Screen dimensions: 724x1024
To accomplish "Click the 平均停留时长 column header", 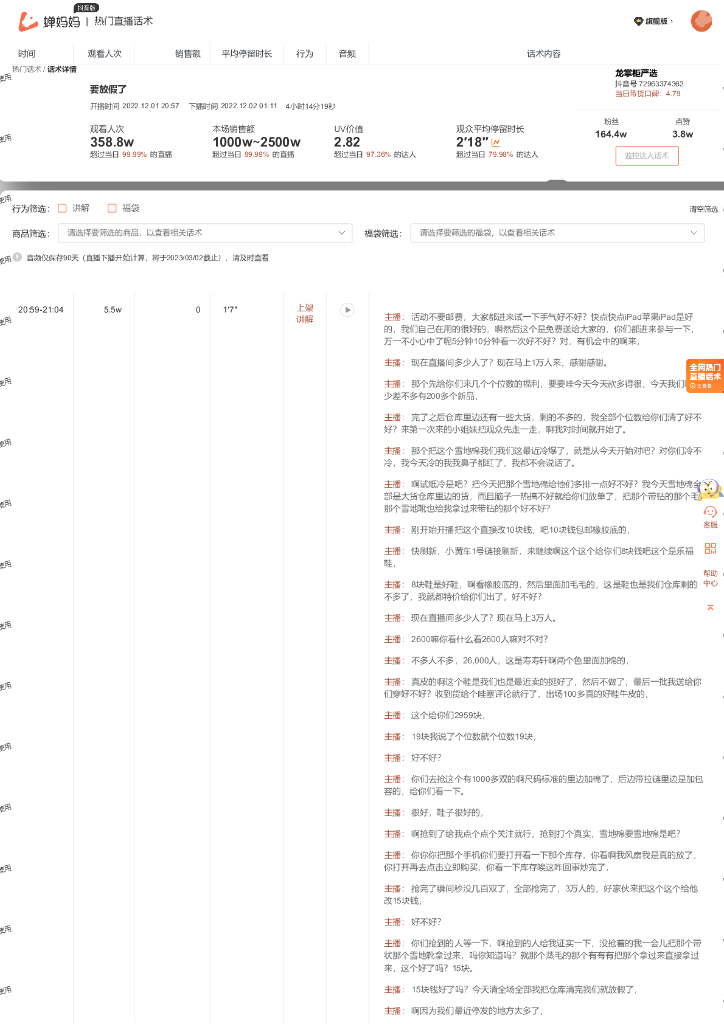I will point(247,54).
